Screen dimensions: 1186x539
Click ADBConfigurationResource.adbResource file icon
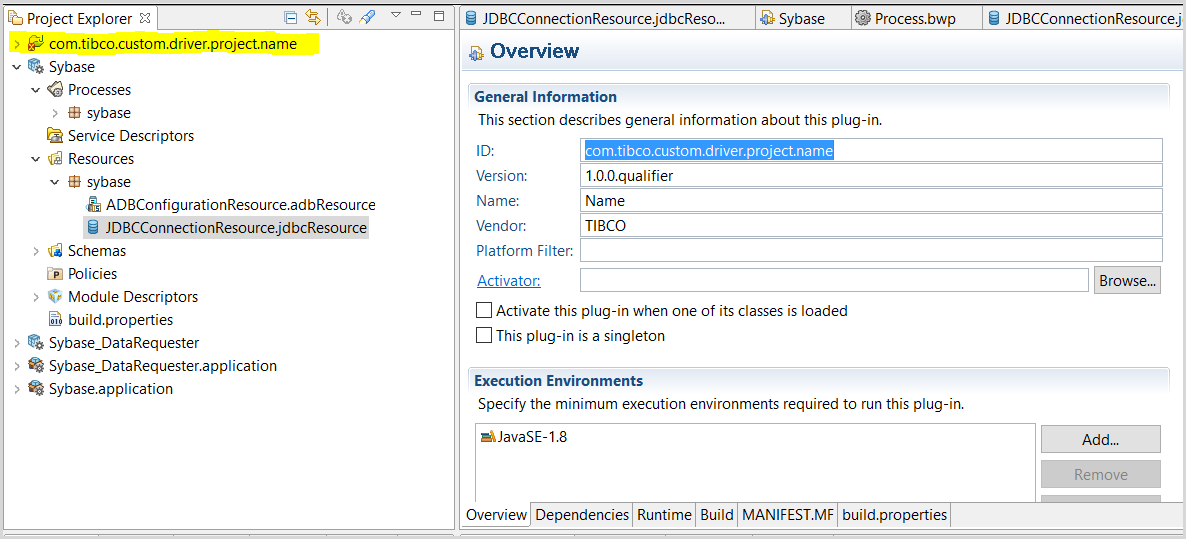pos(94,205)
